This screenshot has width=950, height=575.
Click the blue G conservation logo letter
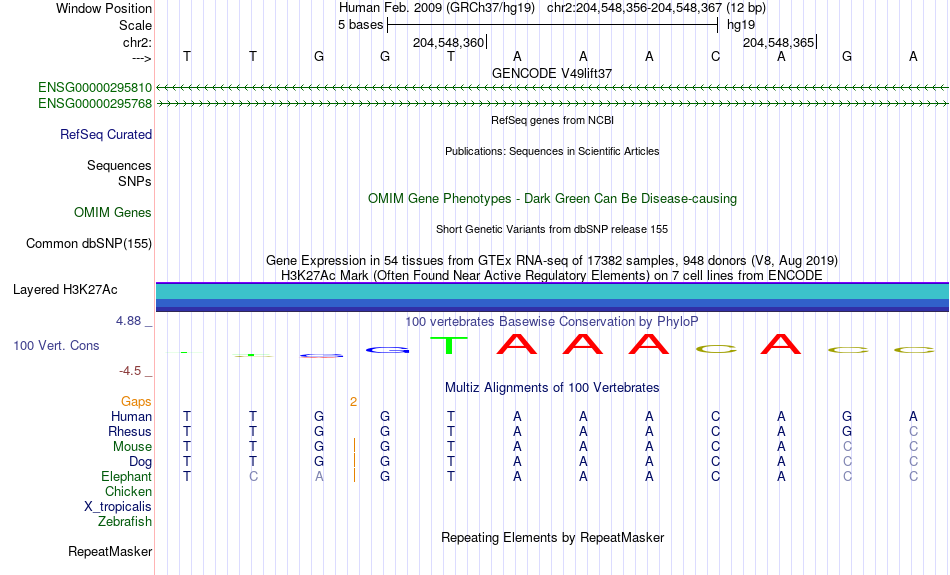(x=388, y=350)
